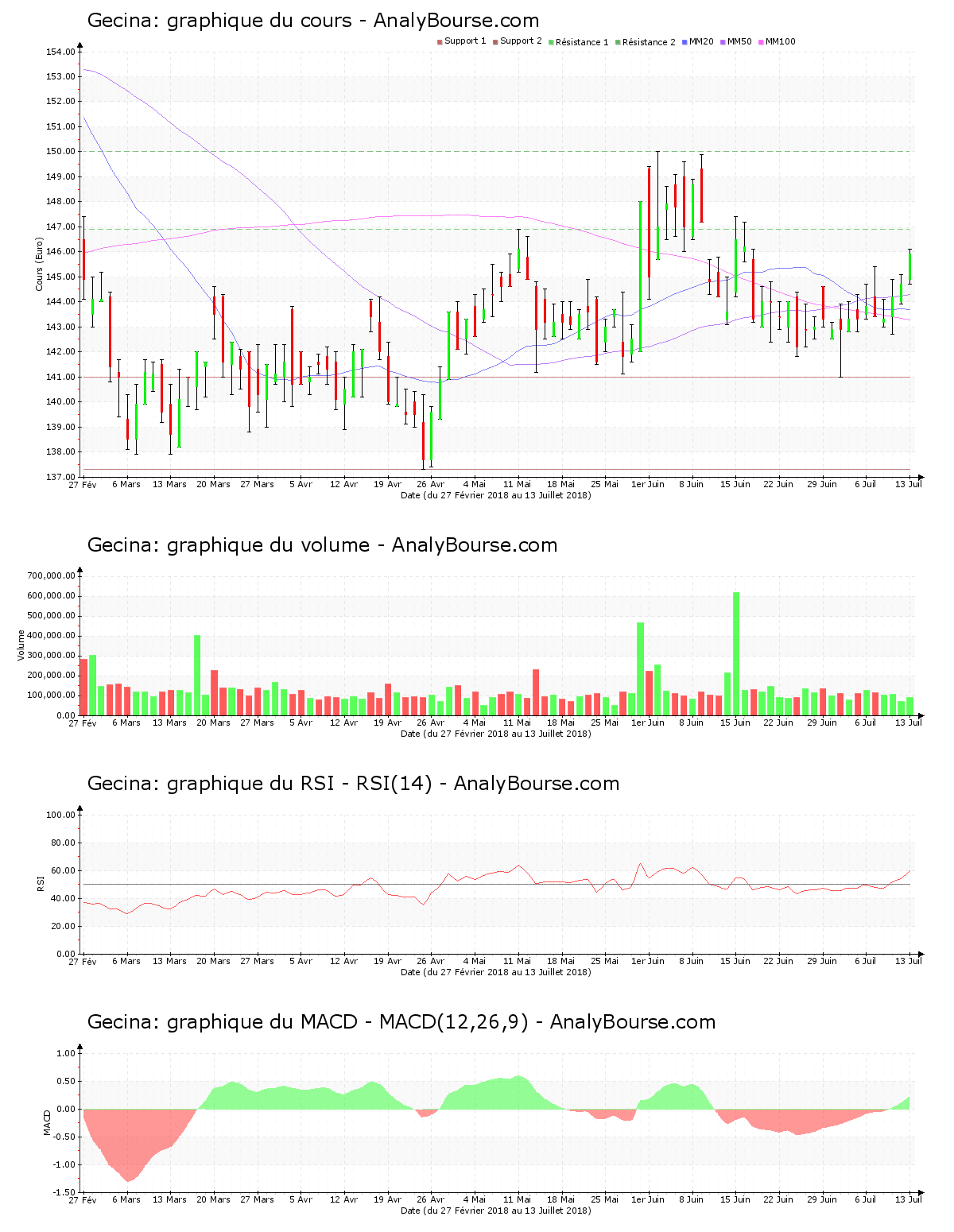Viewport: 954px width, 1232px height.
Task: Click the 1.00 MACD axis label
Action: [x=66, y=1053]
